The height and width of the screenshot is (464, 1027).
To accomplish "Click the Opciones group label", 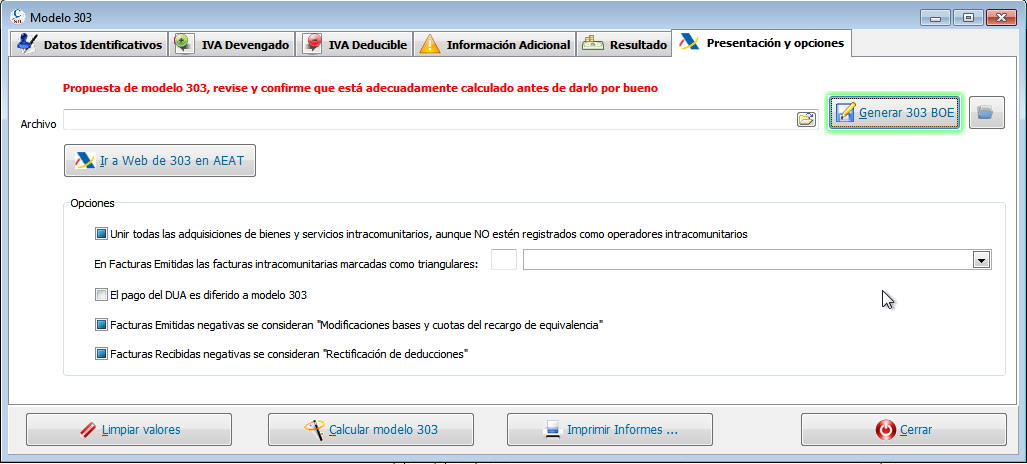I will pyautogui.click(x=92, y=203).
